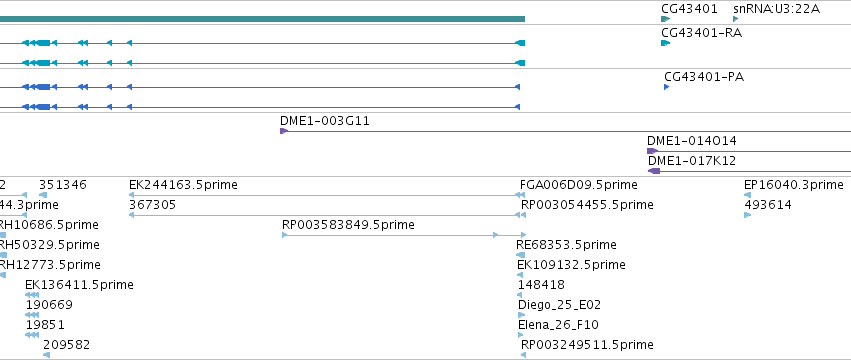
Task: Click the snRNA:U3:22A gene marker
Action: (x=735, y=19)
